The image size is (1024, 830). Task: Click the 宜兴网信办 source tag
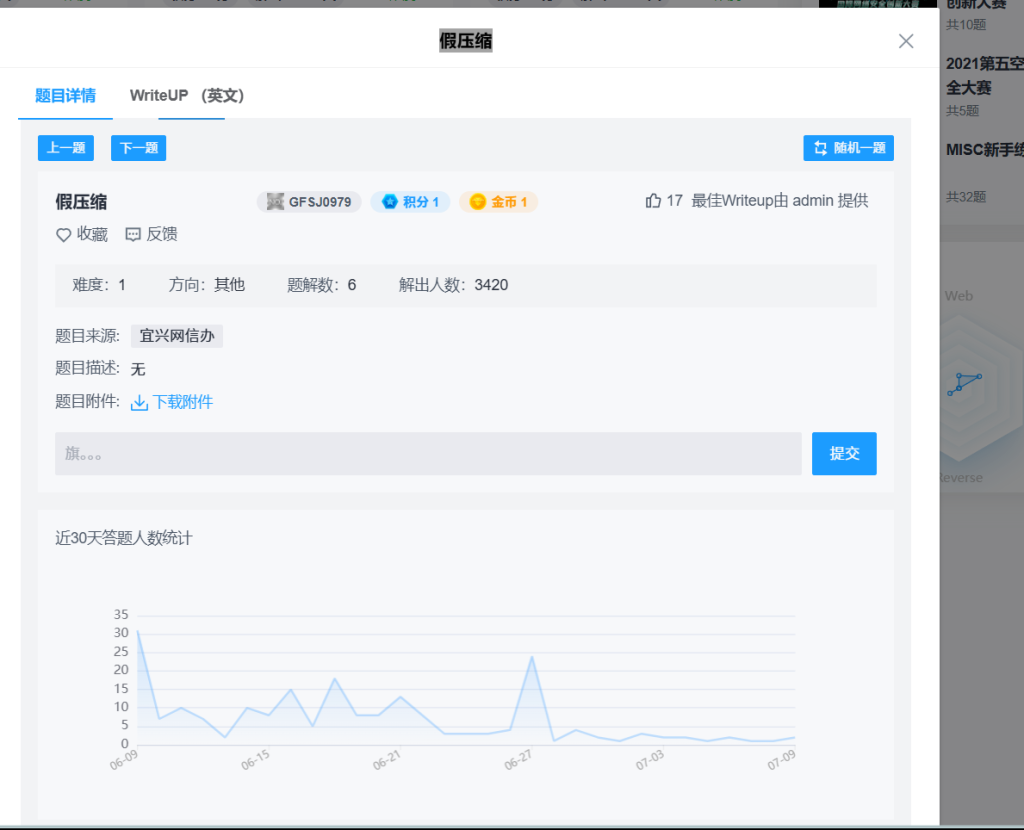177,336
